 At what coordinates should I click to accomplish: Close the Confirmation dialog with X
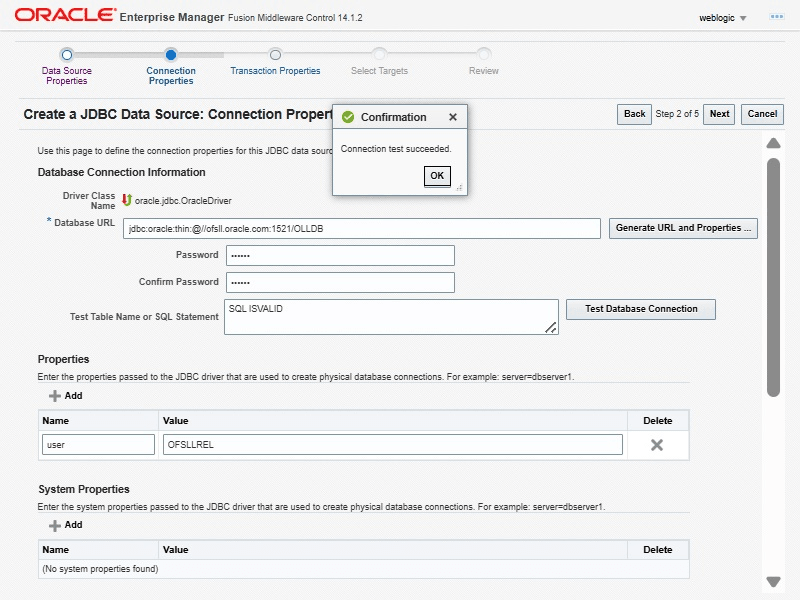(452, 117)
